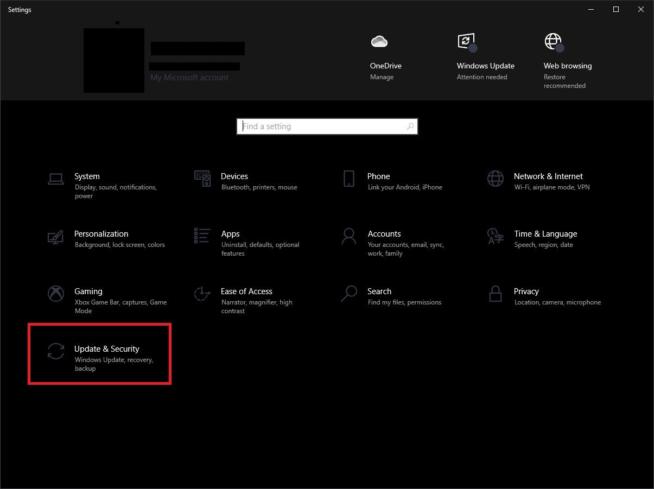Open Gaming settings title
The width and height of the screenshot is (654, 489).
(88, 291)
